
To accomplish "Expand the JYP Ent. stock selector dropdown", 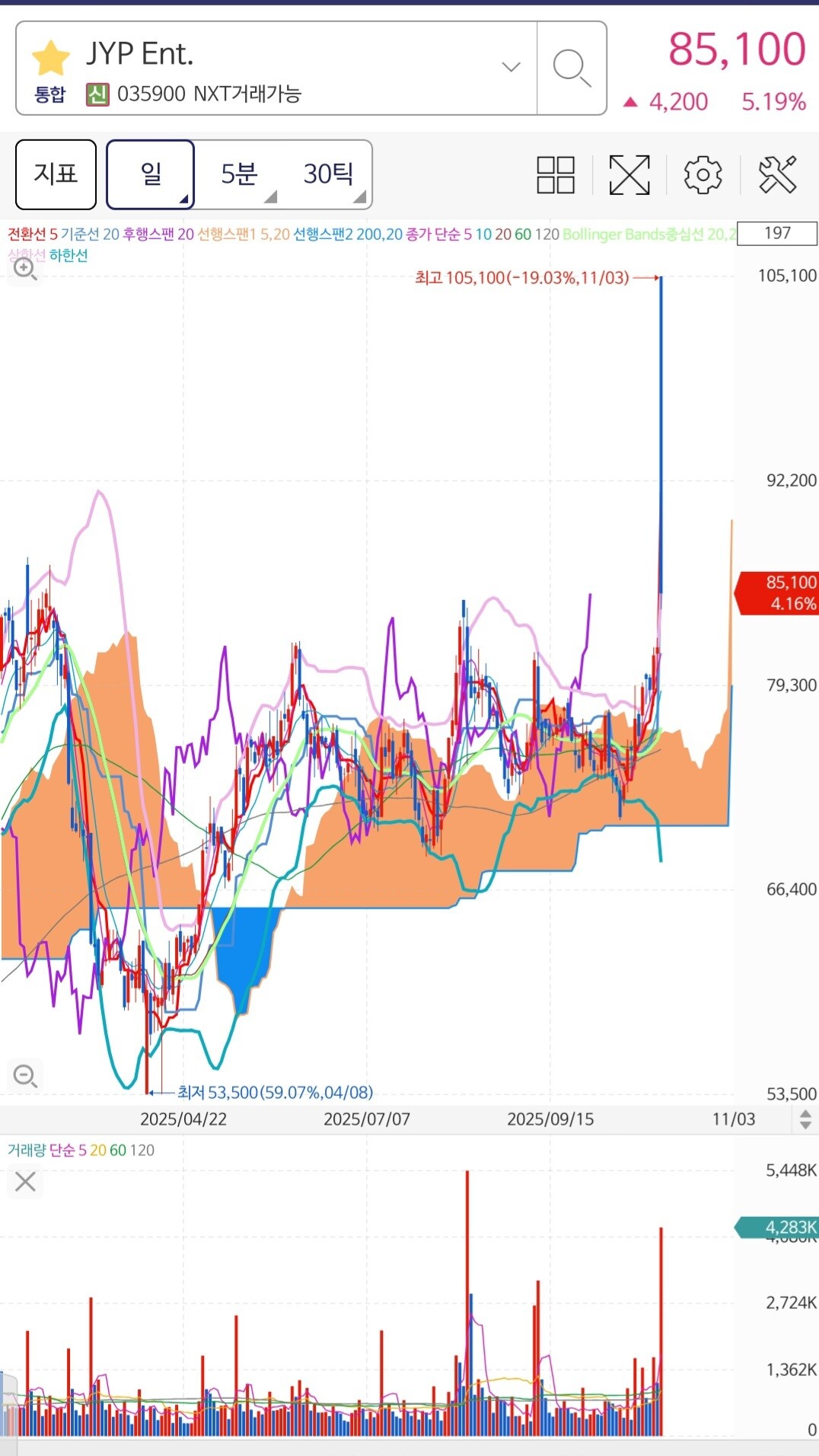I will click(x=511, y=67).
